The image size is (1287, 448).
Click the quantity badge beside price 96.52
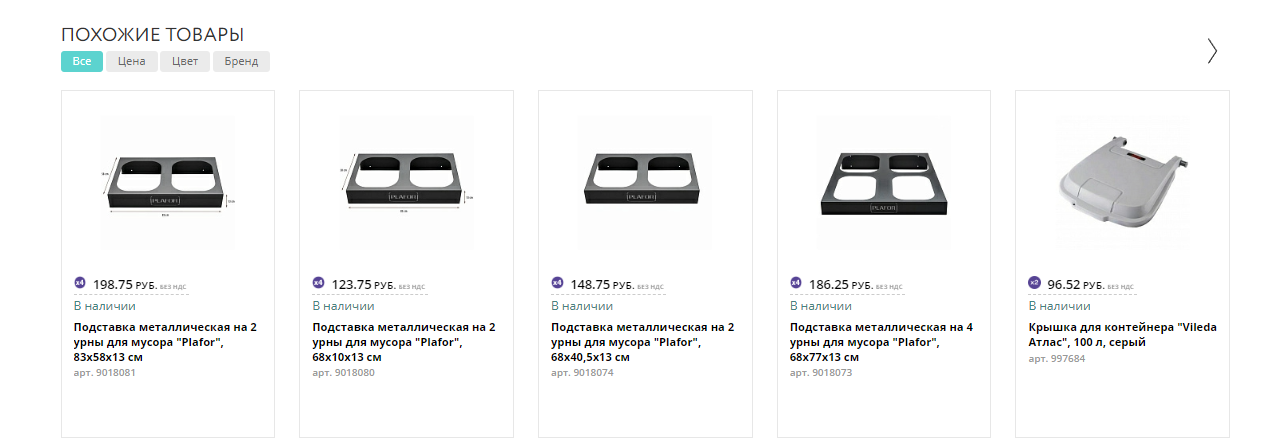click(x=1034, y=282)
